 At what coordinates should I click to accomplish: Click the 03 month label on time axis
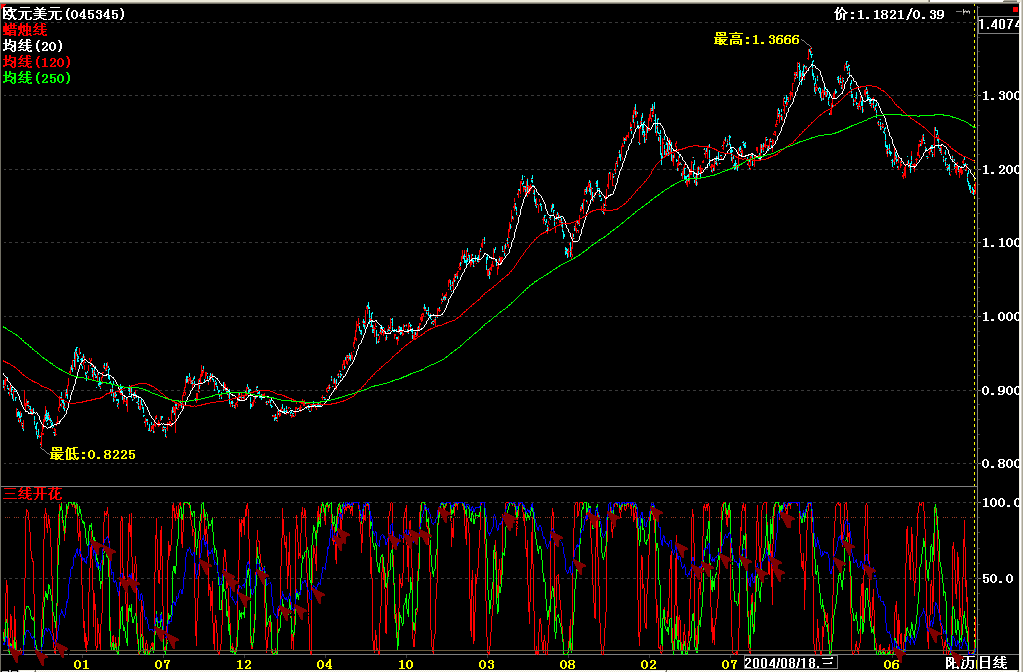click(486, 665)
